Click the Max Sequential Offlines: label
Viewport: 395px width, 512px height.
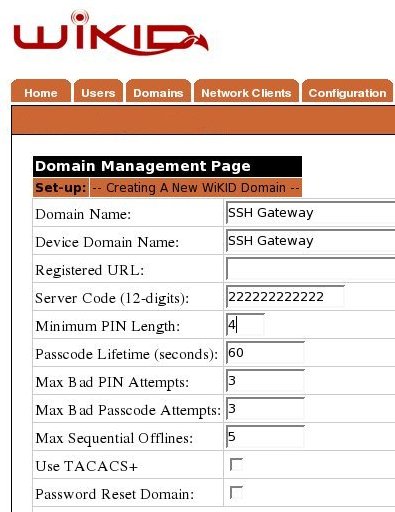[x=114, y=438]
